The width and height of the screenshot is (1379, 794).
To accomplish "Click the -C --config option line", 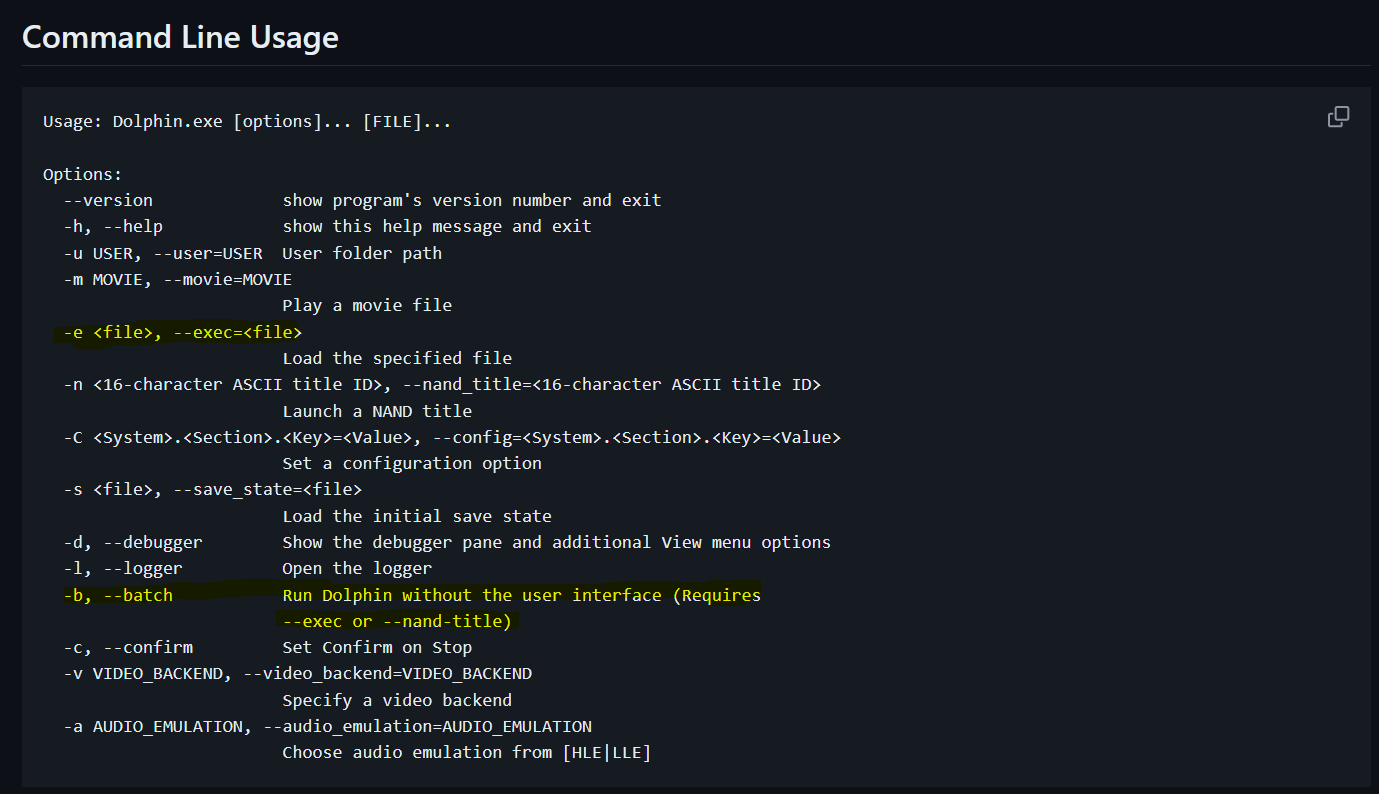I will pos(452,437).
